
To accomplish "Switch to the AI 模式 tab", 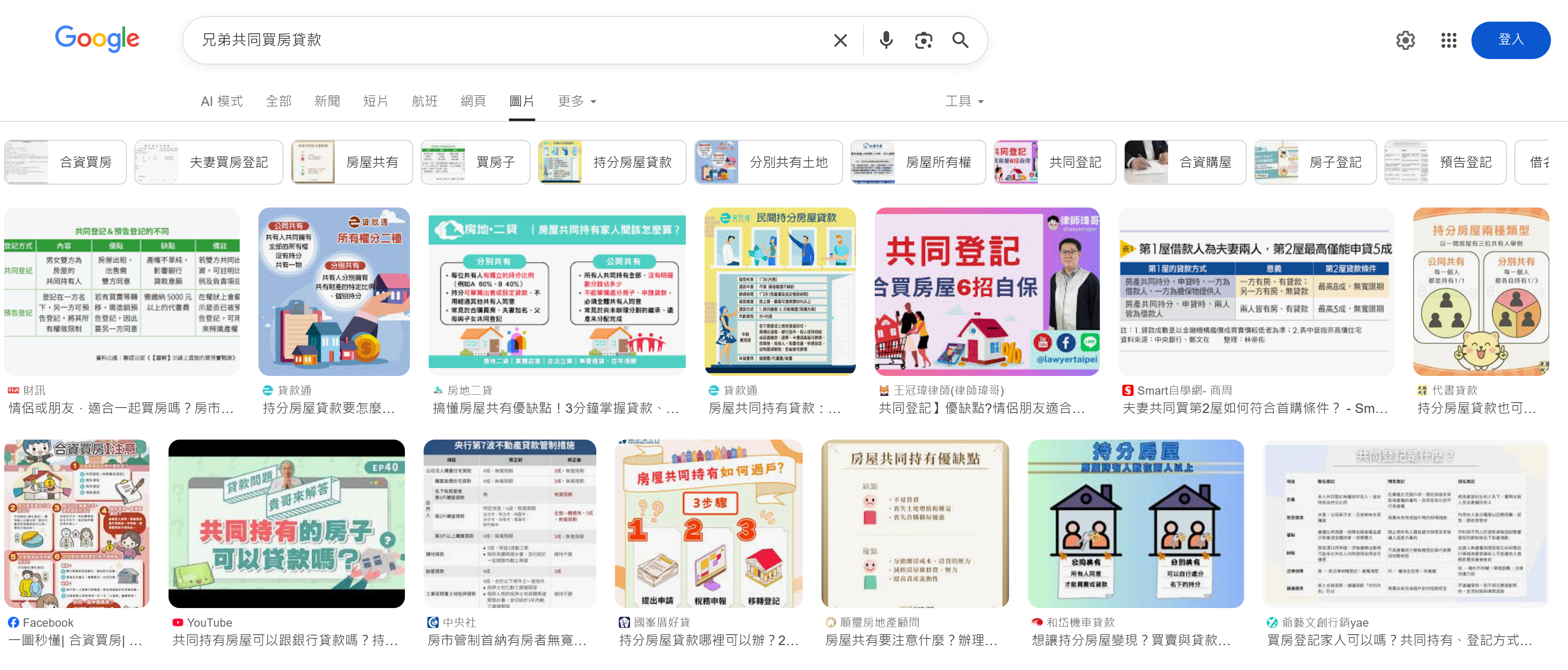I will [221, 101].
